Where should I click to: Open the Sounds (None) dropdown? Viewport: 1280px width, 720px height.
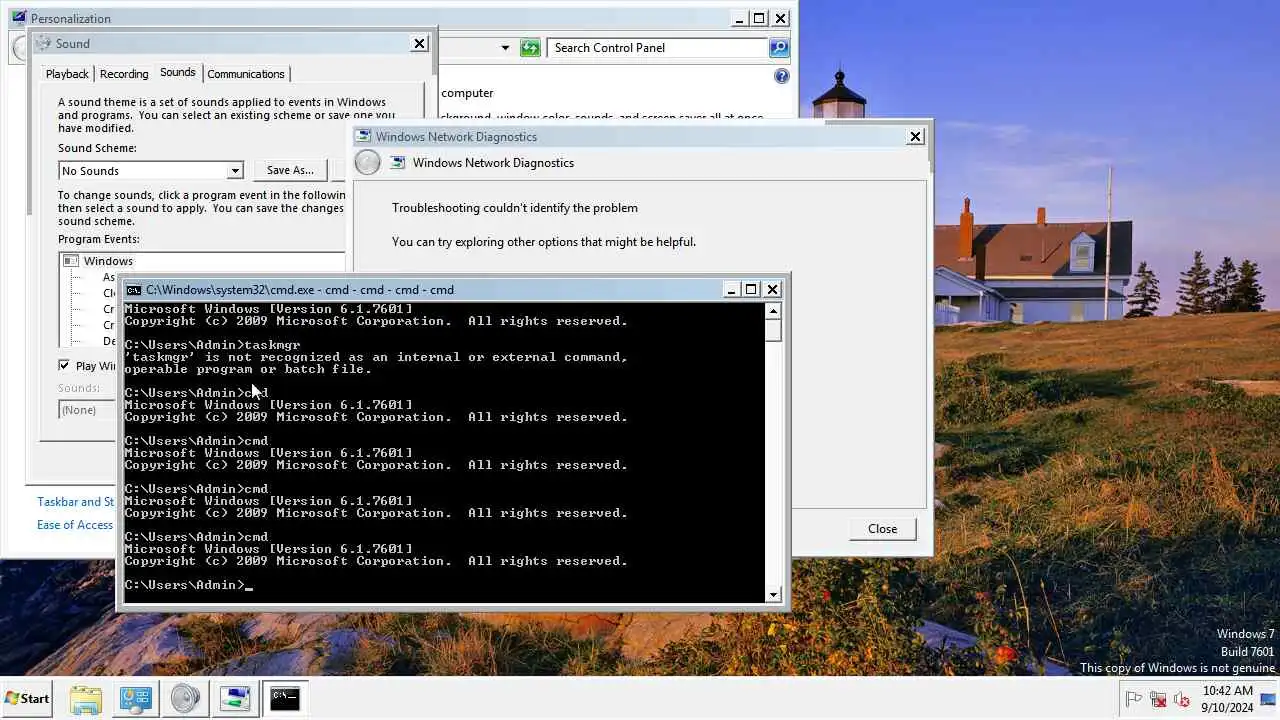coord(88,410)
